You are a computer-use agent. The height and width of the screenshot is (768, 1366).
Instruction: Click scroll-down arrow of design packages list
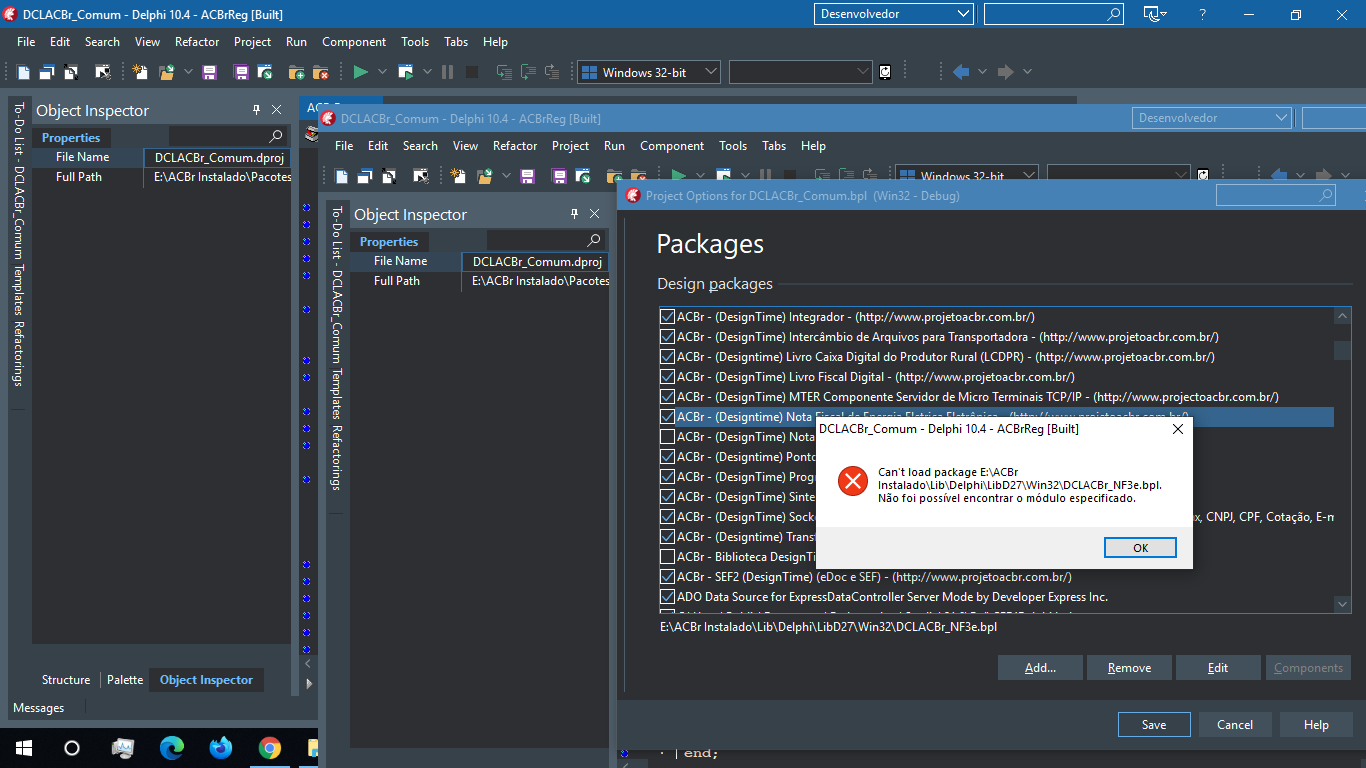pos(1342,604)
